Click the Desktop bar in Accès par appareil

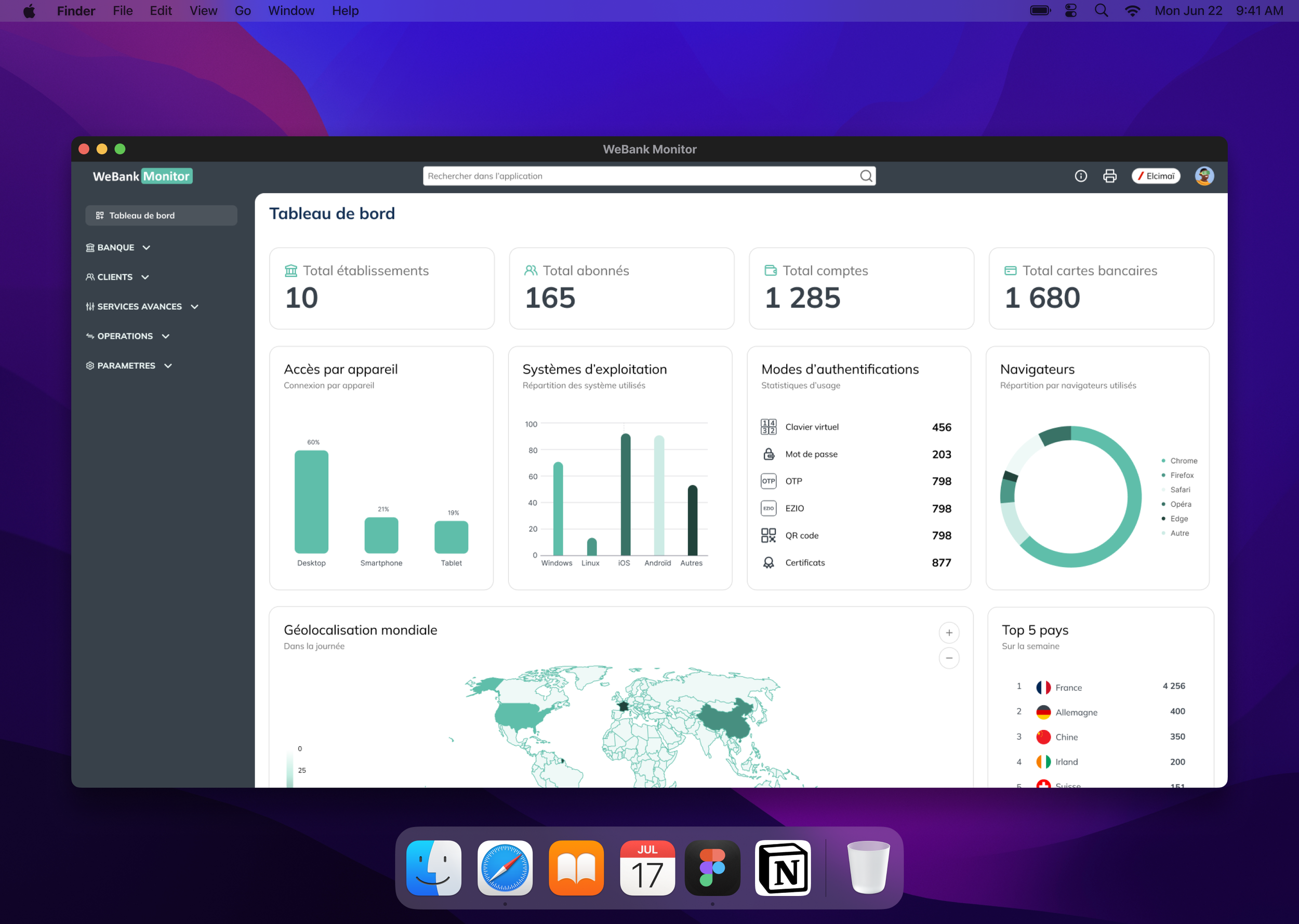(311, 502)
